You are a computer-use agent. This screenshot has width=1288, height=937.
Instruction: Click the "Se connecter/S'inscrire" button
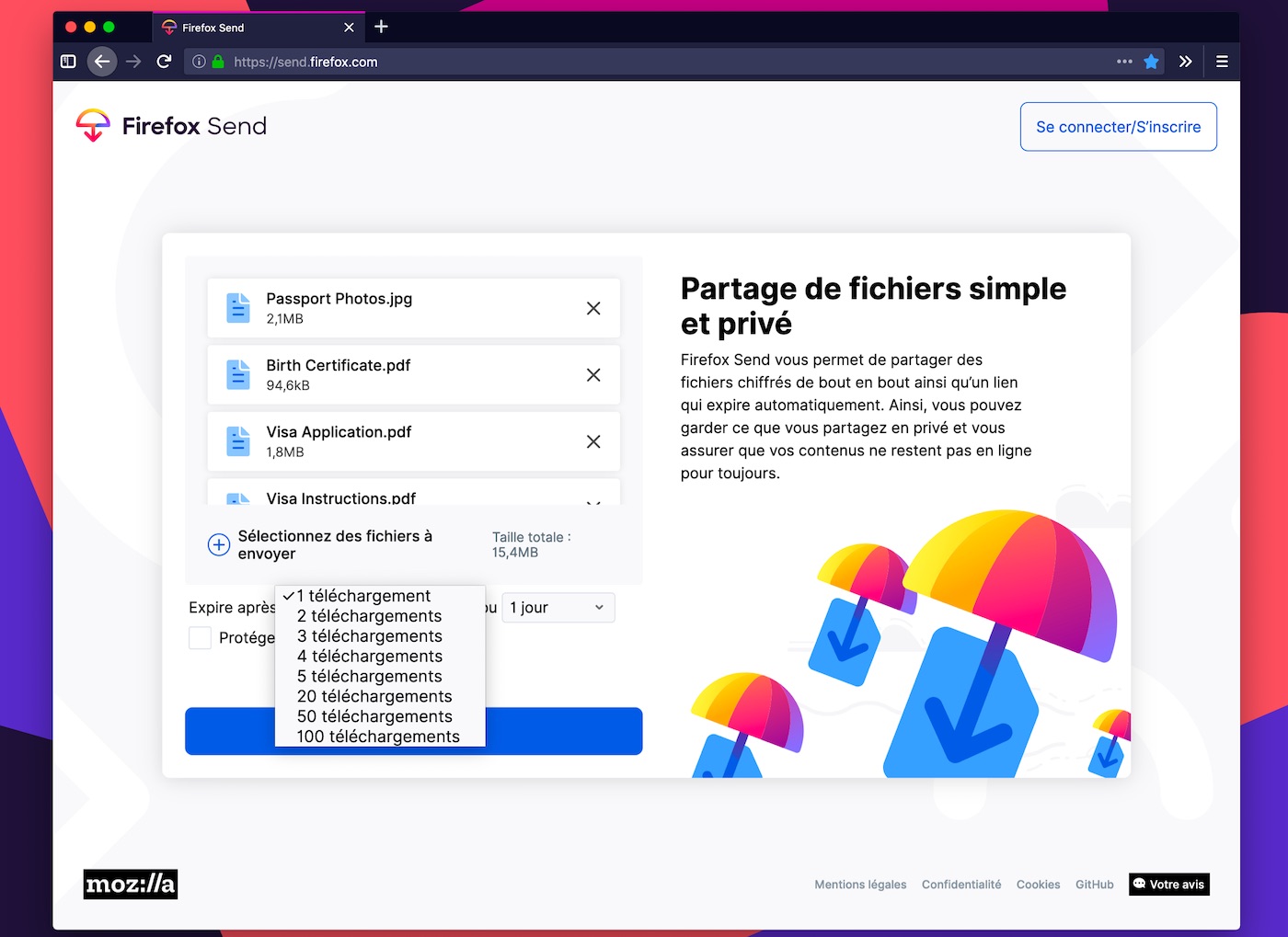pyautogui.click(x=1118, y=127)
